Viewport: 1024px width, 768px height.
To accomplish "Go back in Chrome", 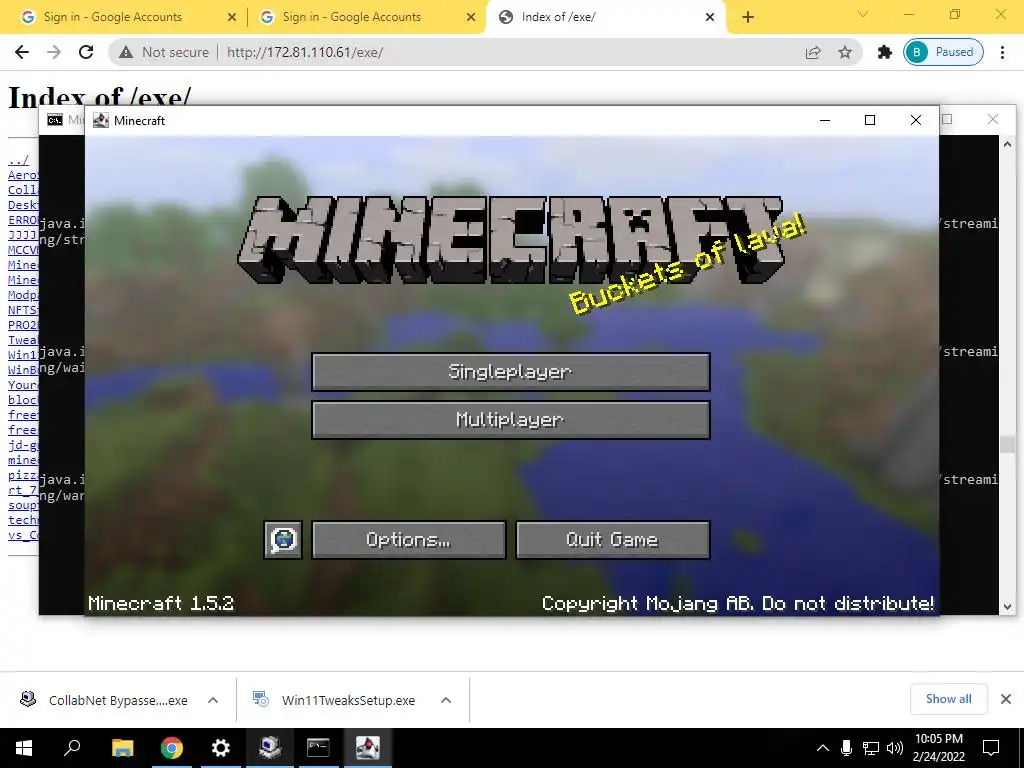I will (x=22, y=52).
